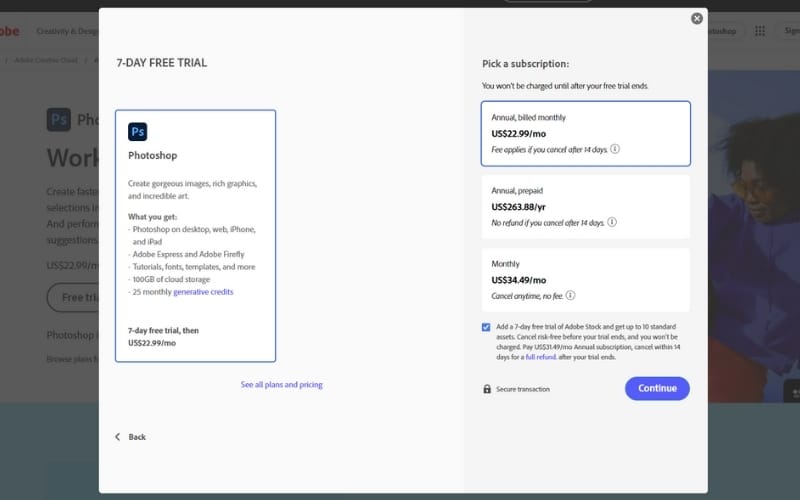The image size is (800, 500).
Task: Select the 'Annual, billed monthly' subscription option
Action: [x=585, y=133]
